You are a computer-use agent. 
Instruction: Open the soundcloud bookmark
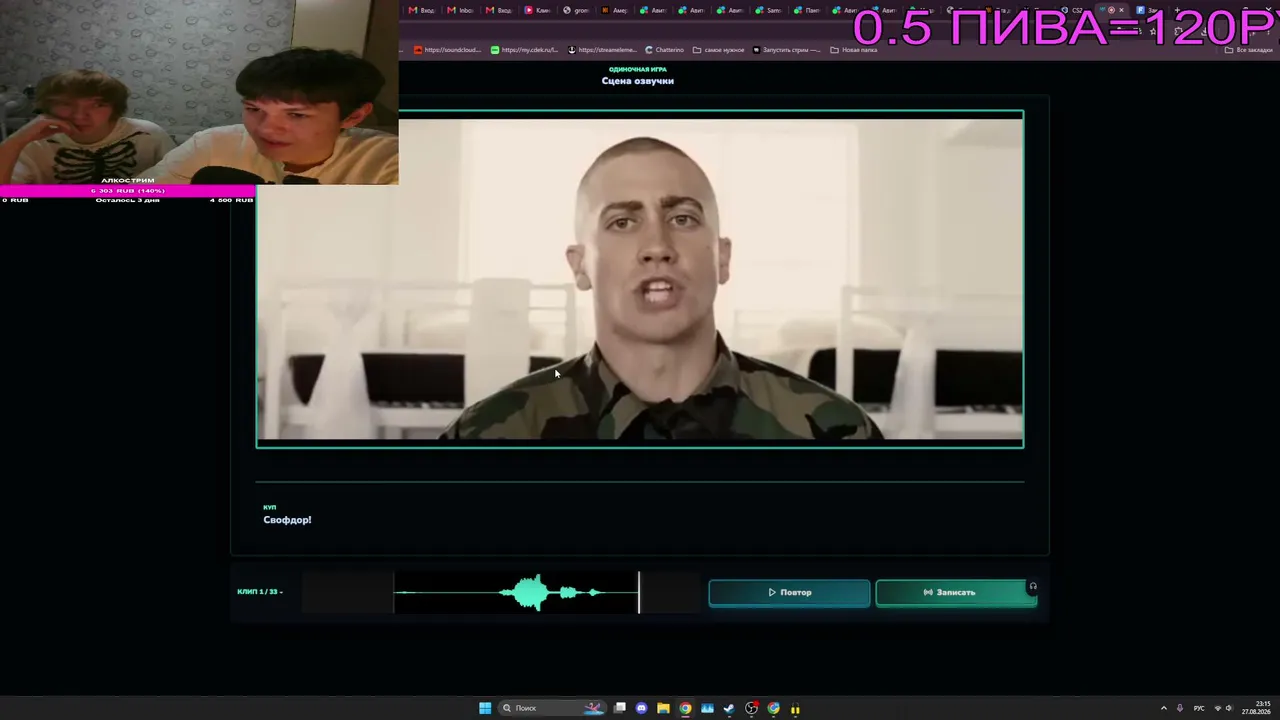point(449,50)
